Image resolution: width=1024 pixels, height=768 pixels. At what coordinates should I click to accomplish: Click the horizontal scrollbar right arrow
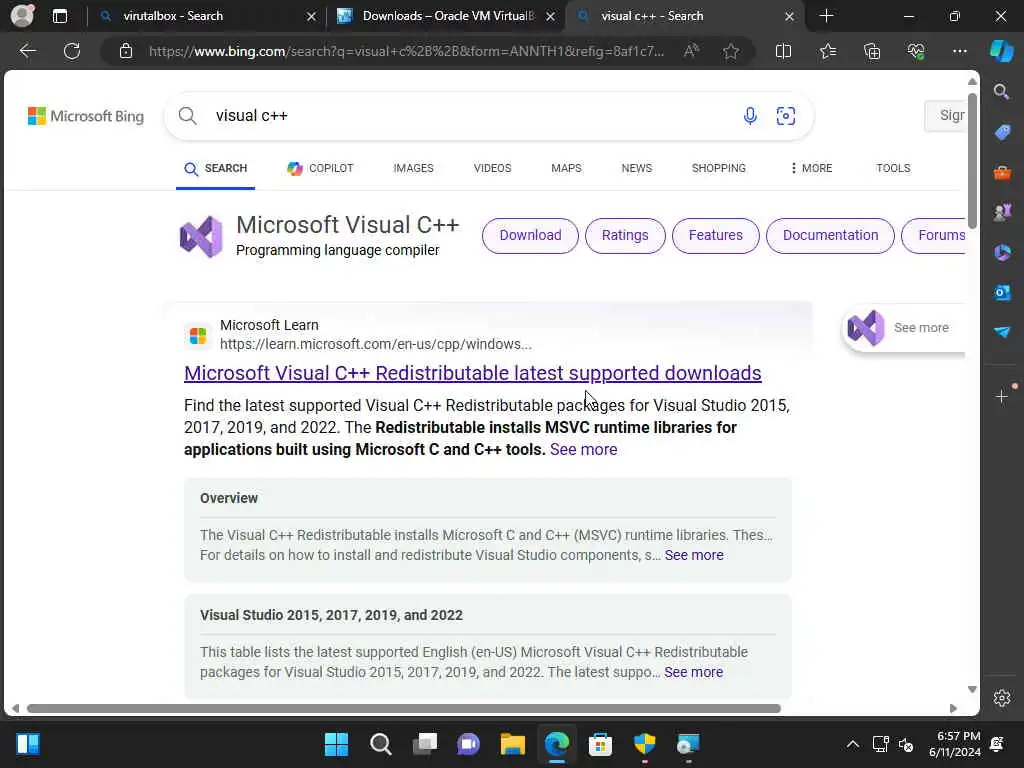point(953,709)
